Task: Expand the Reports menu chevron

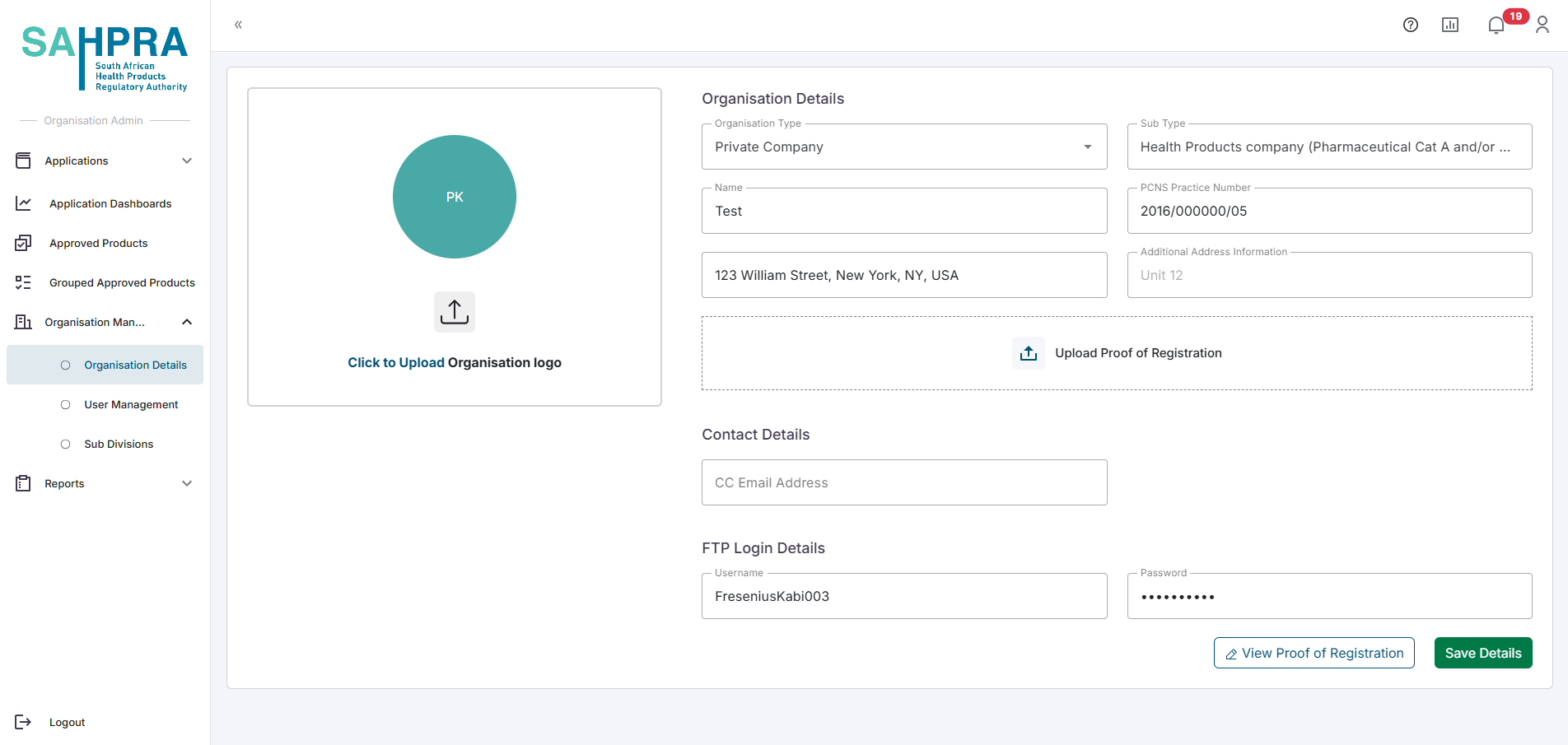Action: (x=187, y=483)
